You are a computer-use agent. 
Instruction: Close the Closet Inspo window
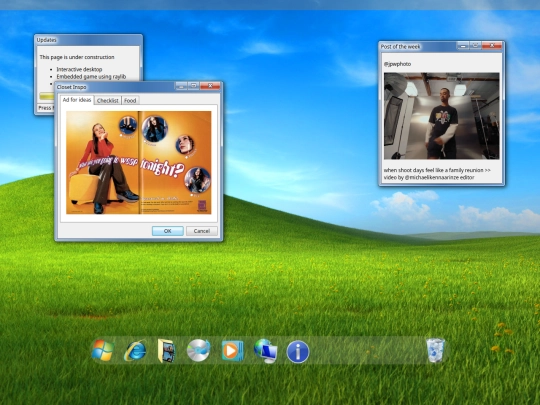tap(210, 85)
